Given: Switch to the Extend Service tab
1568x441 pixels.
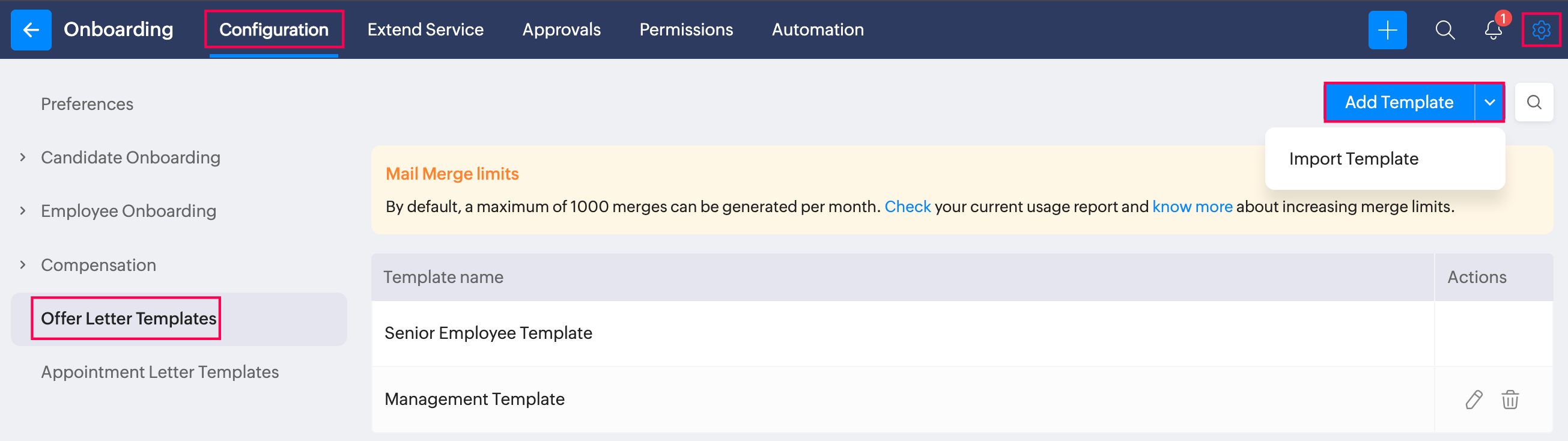Looking at the screenshot, I should (425, 30).
